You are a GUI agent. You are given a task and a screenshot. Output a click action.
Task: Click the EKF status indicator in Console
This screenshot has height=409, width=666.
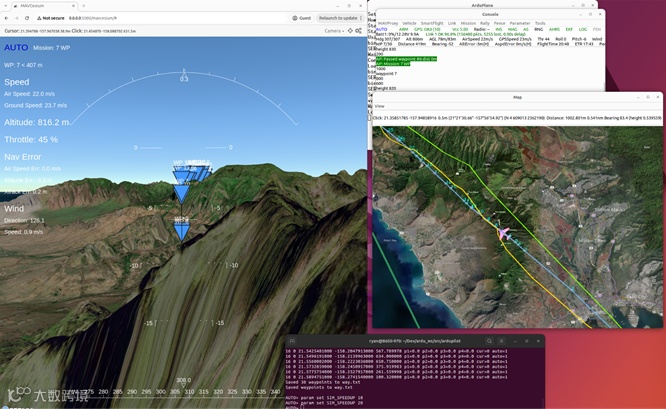pos(569,29)
